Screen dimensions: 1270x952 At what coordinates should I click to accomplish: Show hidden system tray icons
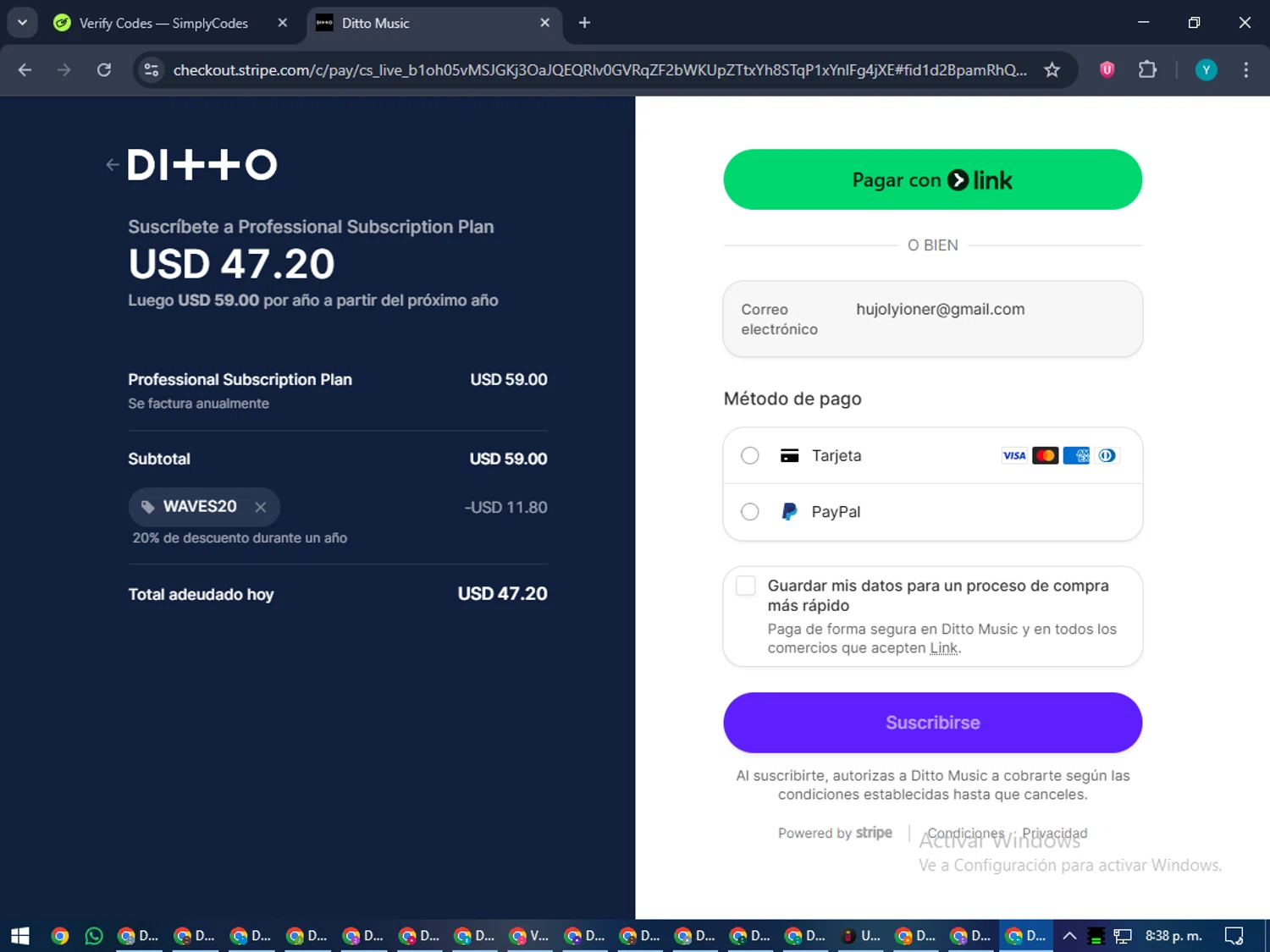(x=1069, y=936)
